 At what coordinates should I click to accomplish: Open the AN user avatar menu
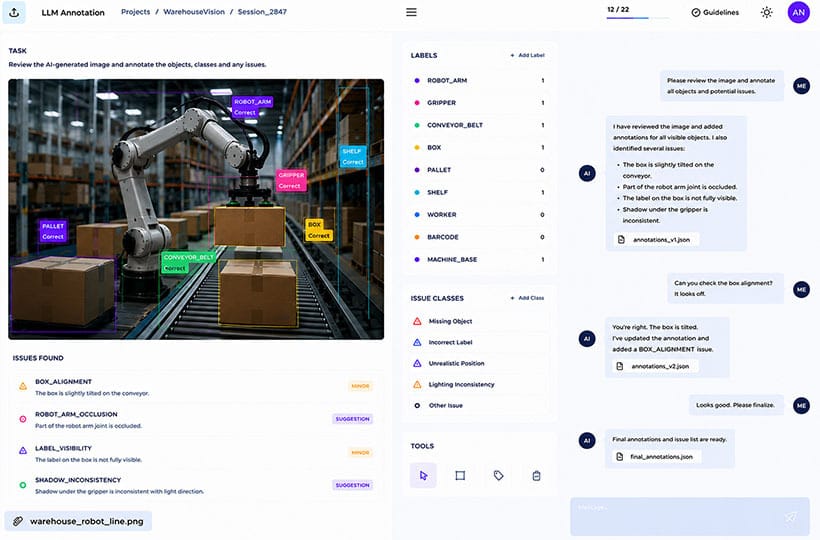click(x=798, y=13)
